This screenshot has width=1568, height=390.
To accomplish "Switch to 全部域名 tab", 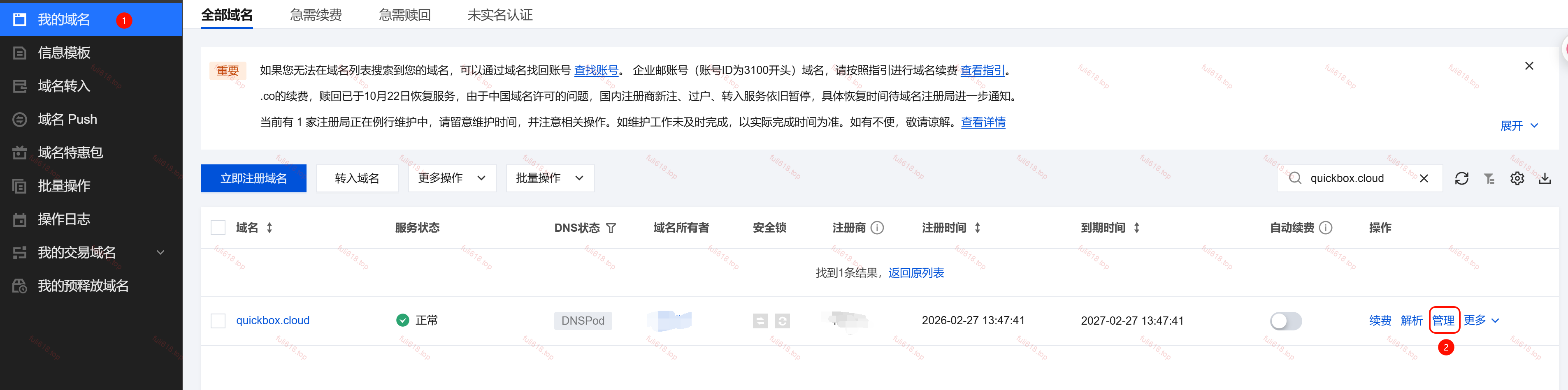I will (227, 15).
